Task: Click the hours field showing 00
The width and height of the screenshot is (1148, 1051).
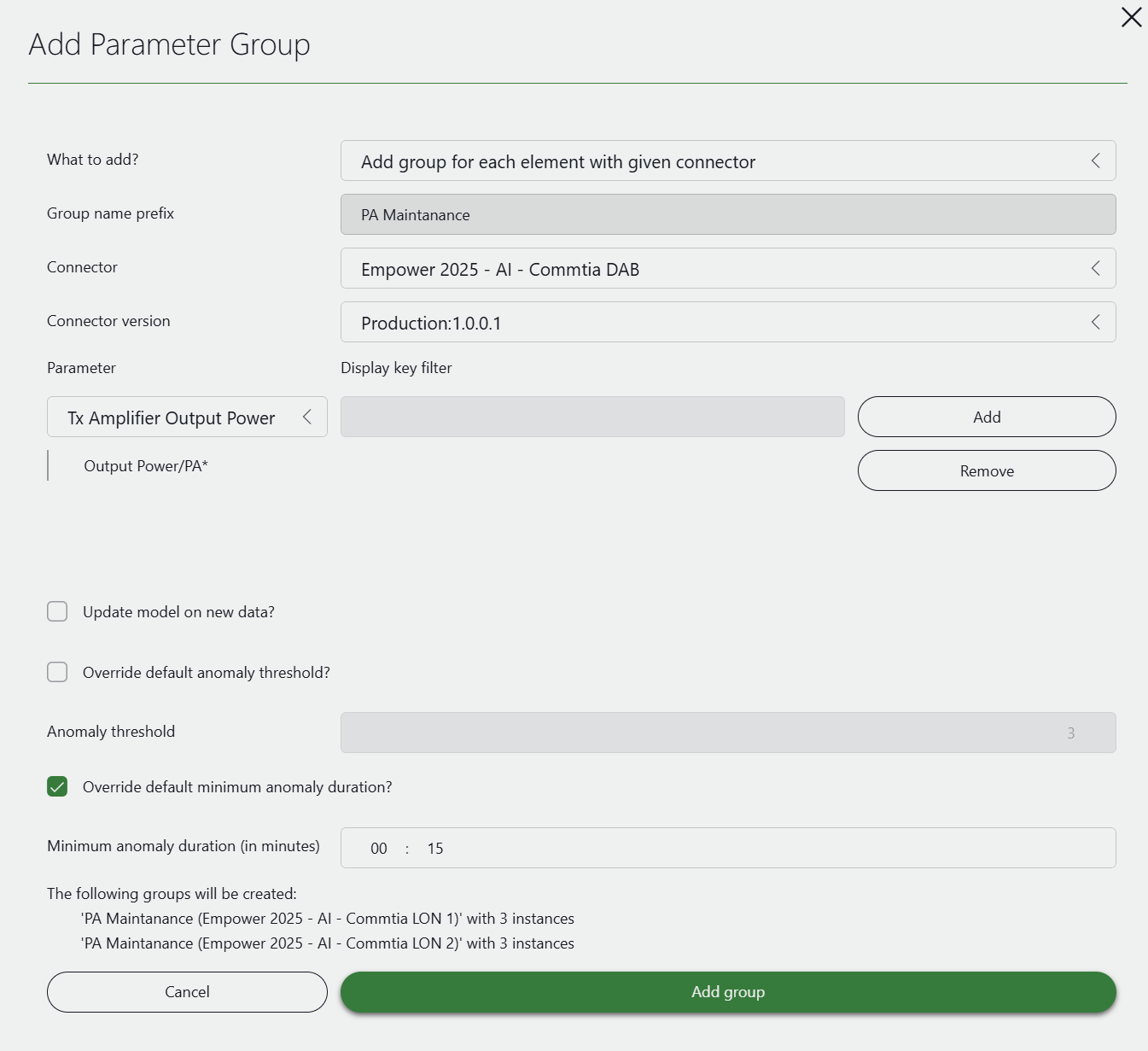Action: pos(378,848)
